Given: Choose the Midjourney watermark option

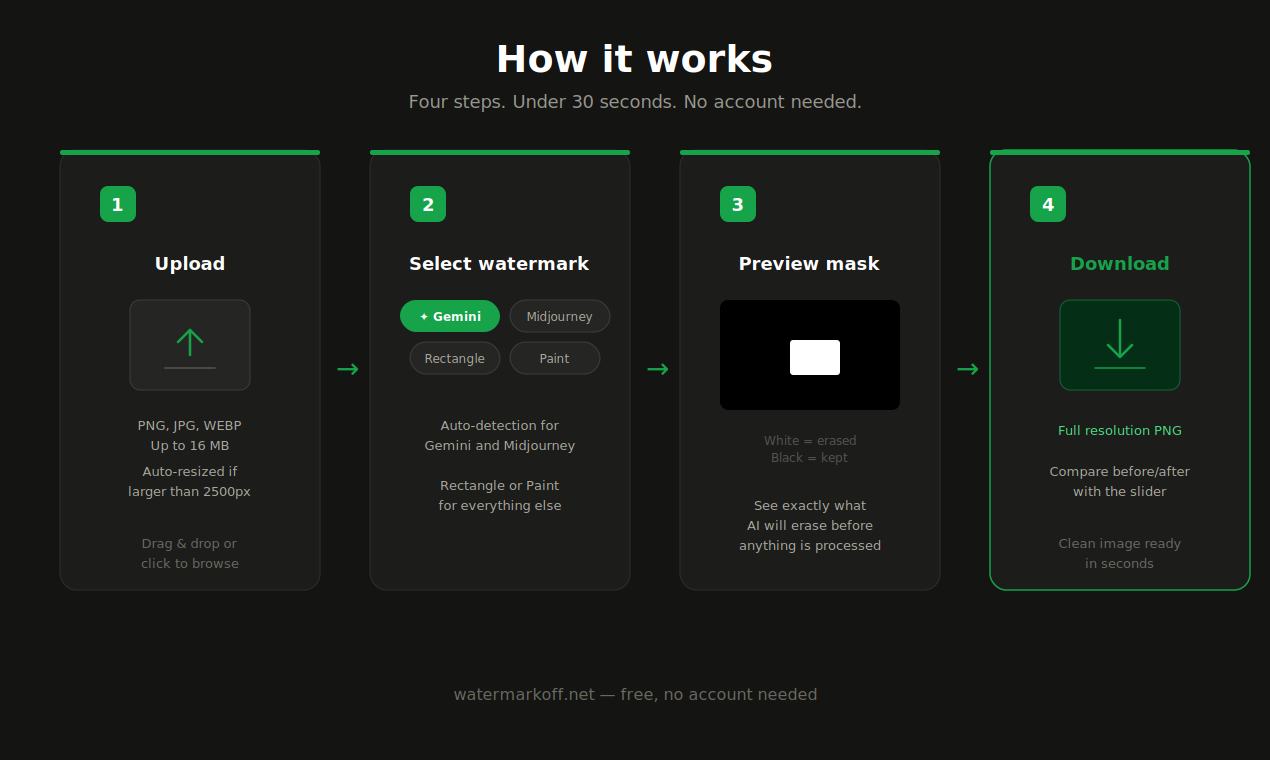Looking at the screenshot, I should coord(560,316).
